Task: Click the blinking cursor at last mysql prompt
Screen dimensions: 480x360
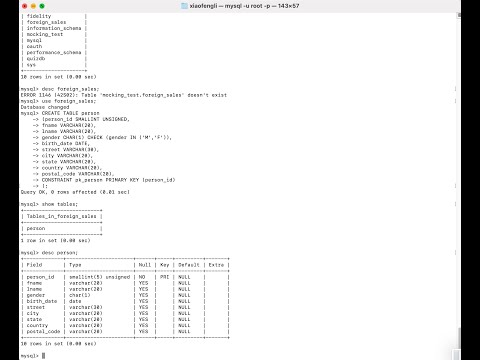Action: pos(43,356)
